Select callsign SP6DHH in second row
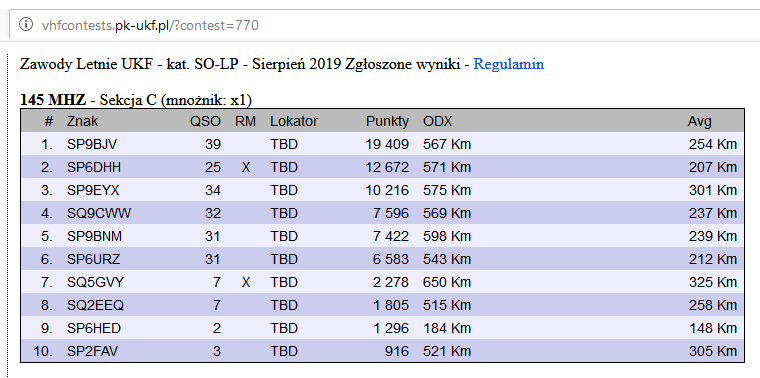Image resolution: width=760 pixels, height=378 pixels. tap(94, 168)
